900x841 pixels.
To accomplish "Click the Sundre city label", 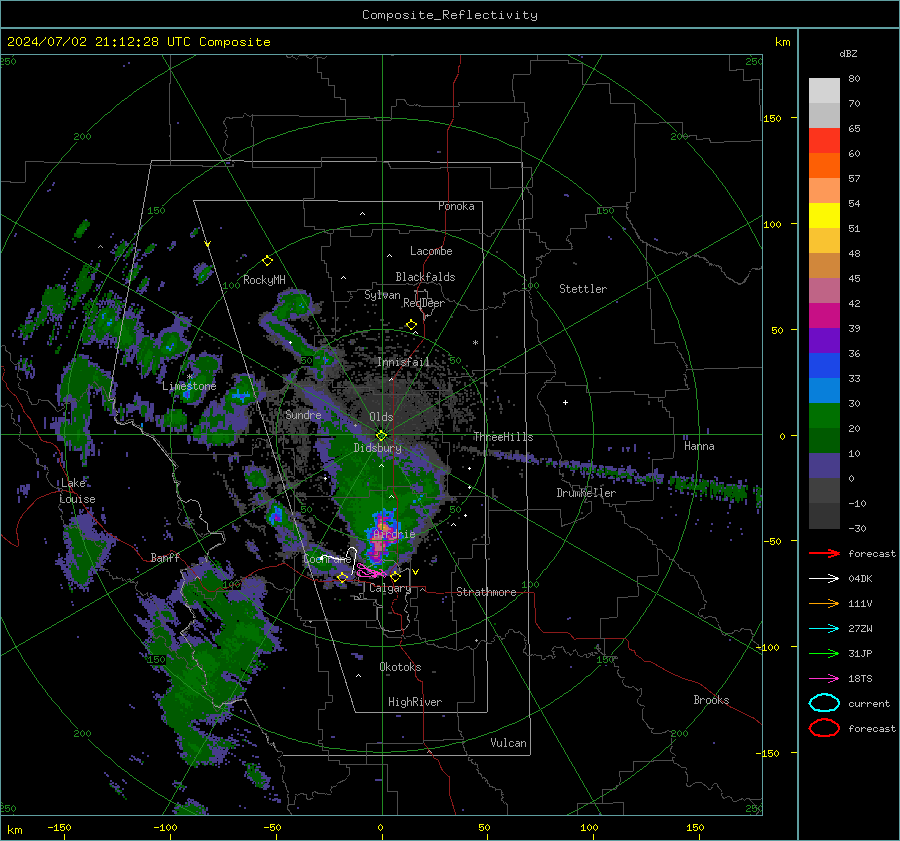I will point(303,414).
